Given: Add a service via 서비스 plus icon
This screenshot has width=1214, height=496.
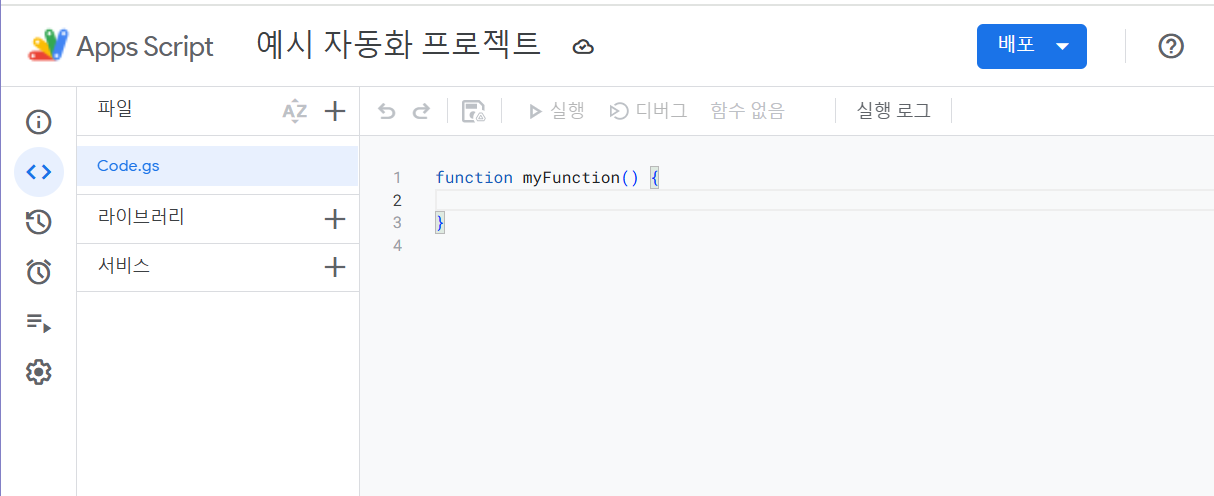Looking at the screenshot, I should click(335, 267).
